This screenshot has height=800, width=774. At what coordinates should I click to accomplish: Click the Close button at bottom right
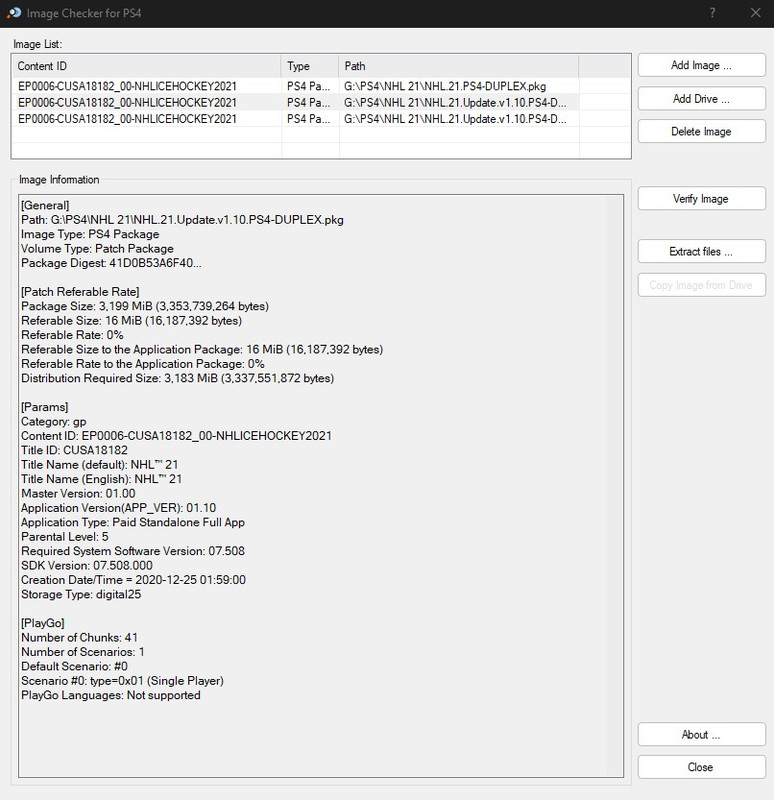[x=702, y=767]
